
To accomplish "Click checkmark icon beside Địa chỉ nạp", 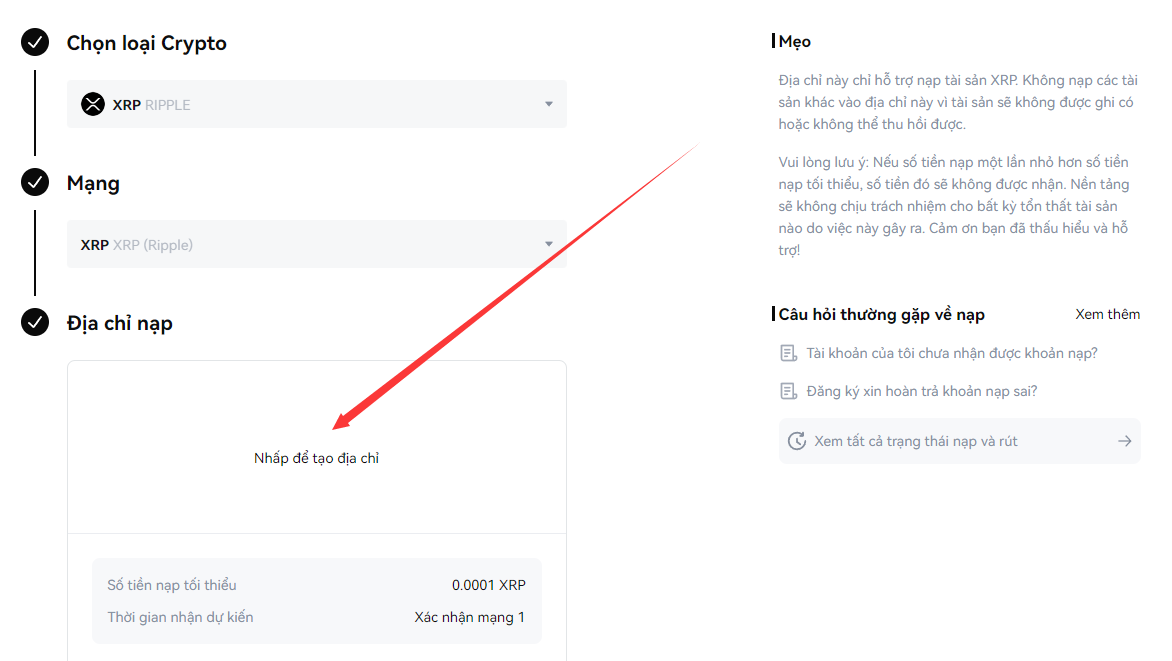I will coord(35,323).
